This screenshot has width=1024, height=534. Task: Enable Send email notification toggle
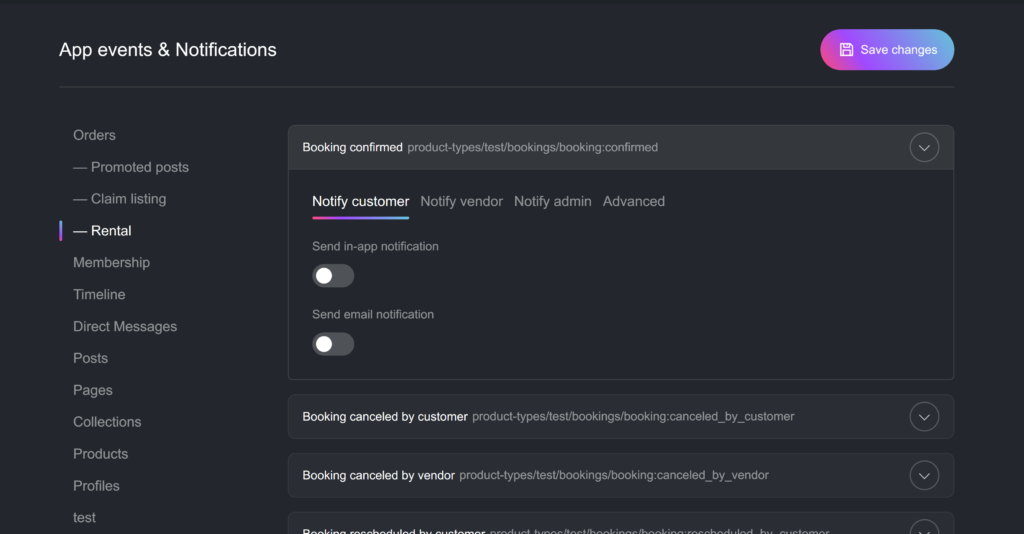333,344
